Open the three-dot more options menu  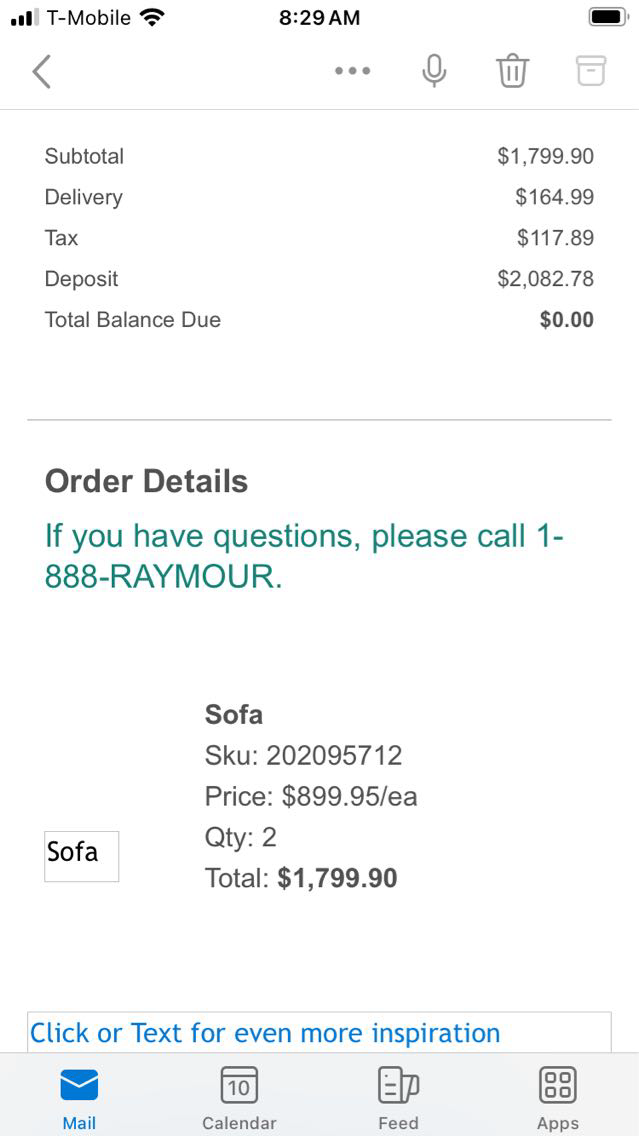click(x=353, y=71)
